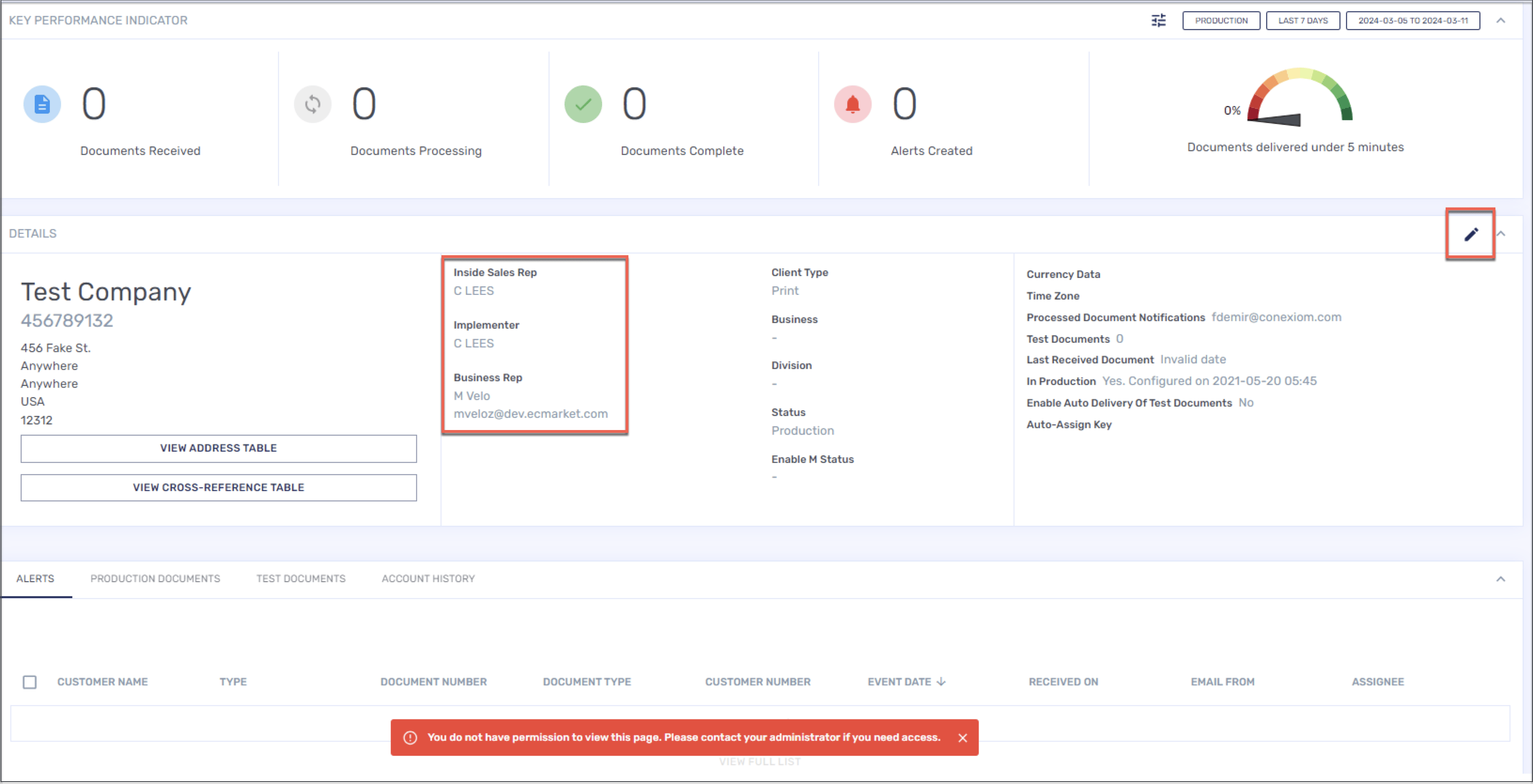
Task: Click the Documents Processing refresh icon
Action: (x=312, y=105)
